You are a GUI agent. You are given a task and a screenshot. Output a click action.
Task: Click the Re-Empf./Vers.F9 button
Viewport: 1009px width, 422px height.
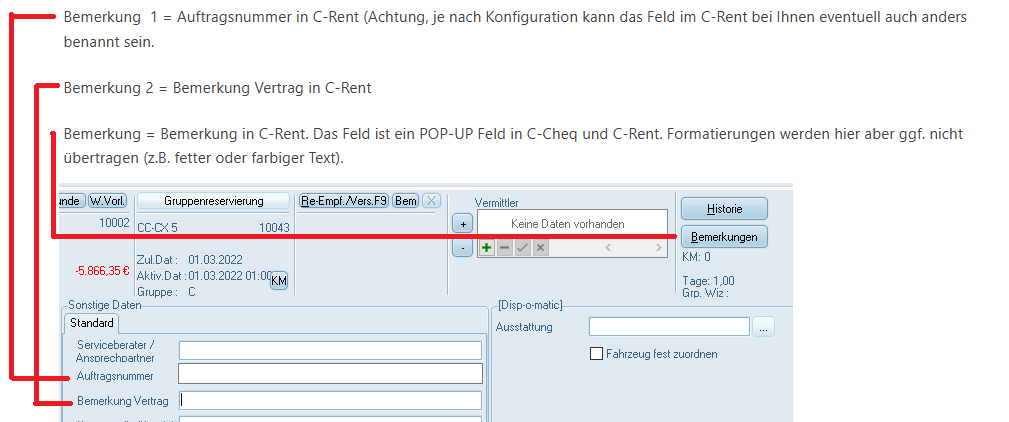click(344, 201)
